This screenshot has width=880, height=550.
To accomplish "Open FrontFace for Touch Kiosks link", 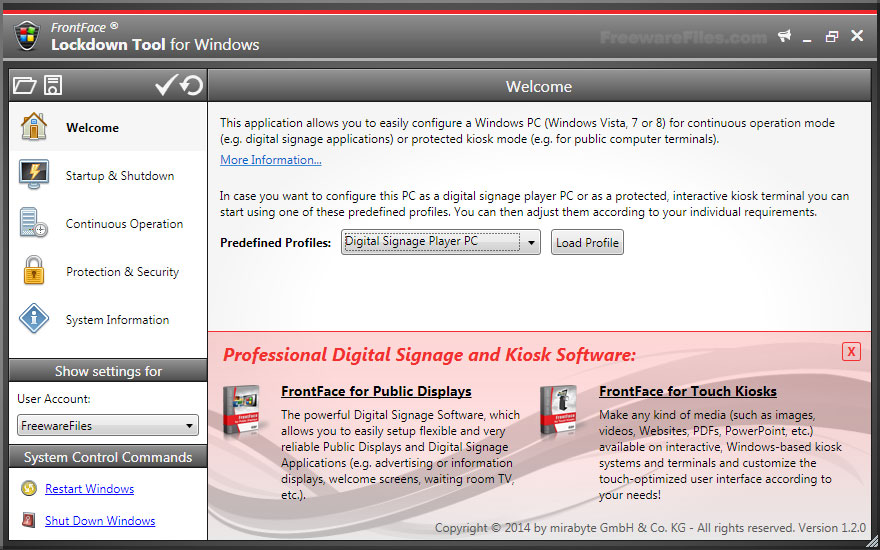I will coord(688,391).
